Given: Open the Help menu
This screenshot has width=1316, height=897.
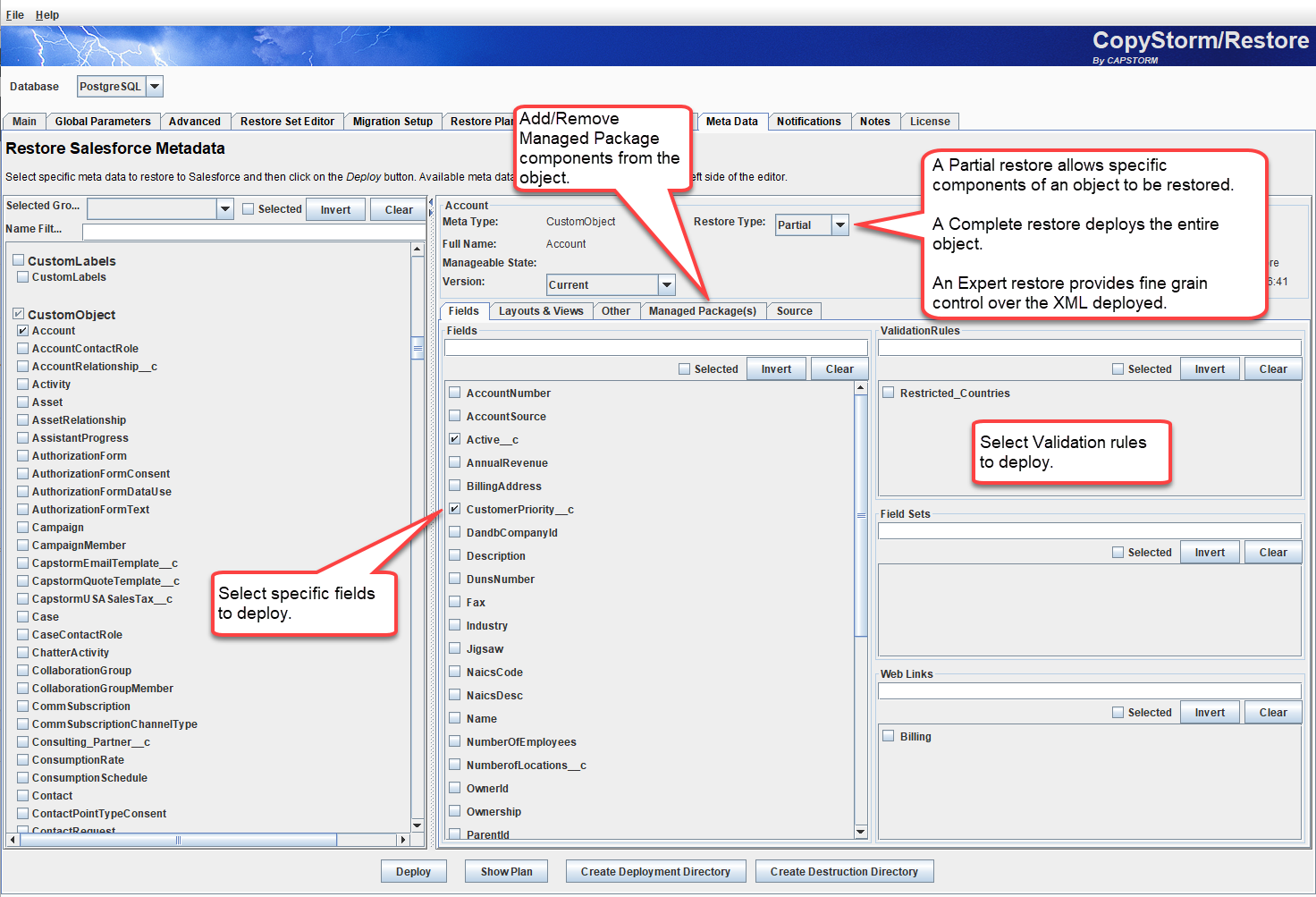Looking at the screenshot, I should pos(47,15).
